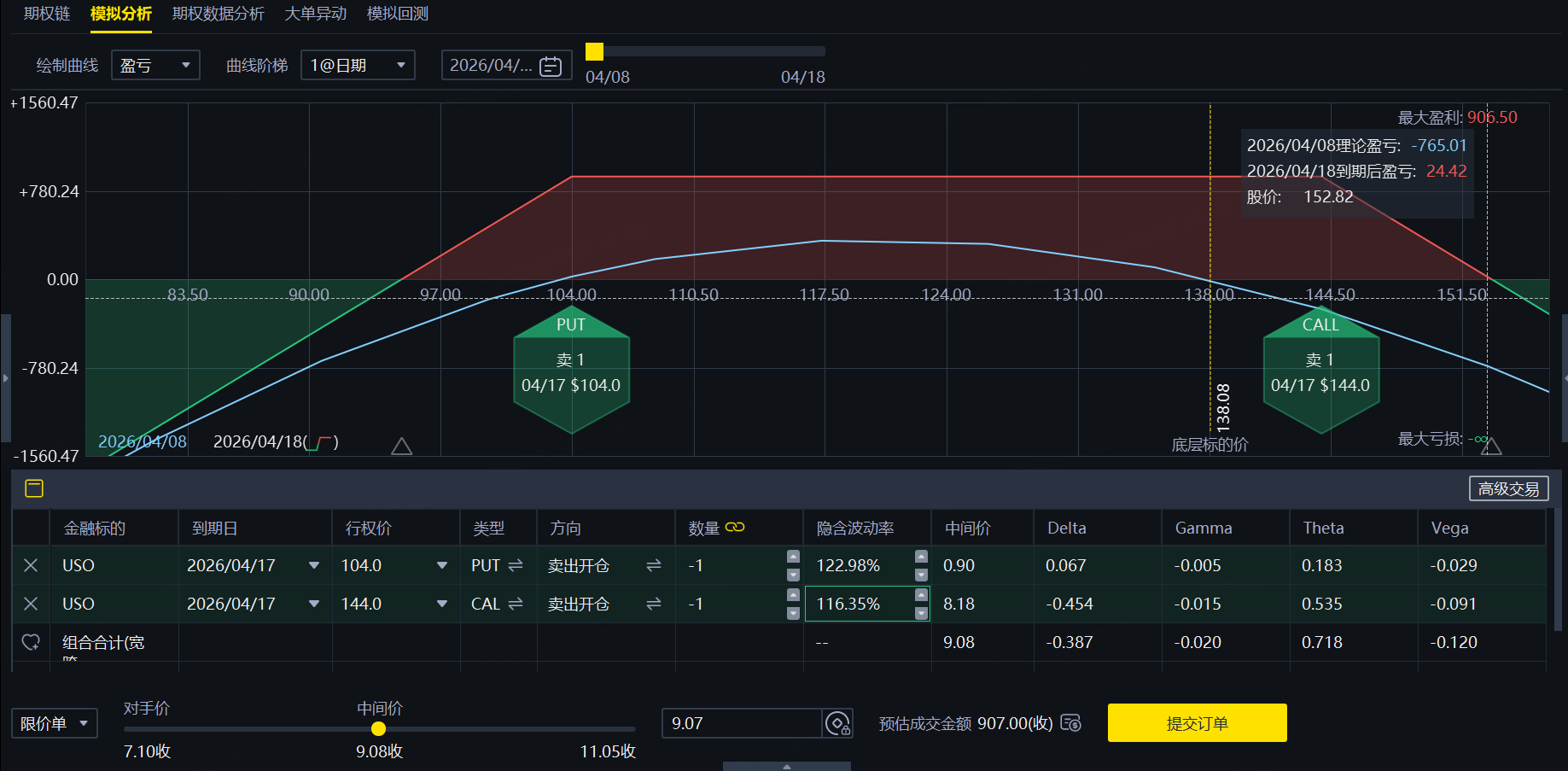Click the date field 2026/04/...
This screenshot has width=1568, height=771.
[506, 65]
